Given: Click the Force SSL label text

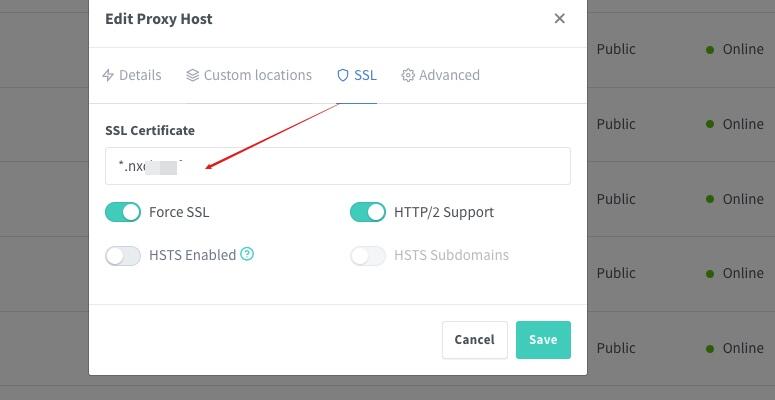Looking at the screenshot, I should [x=179, y=212].
